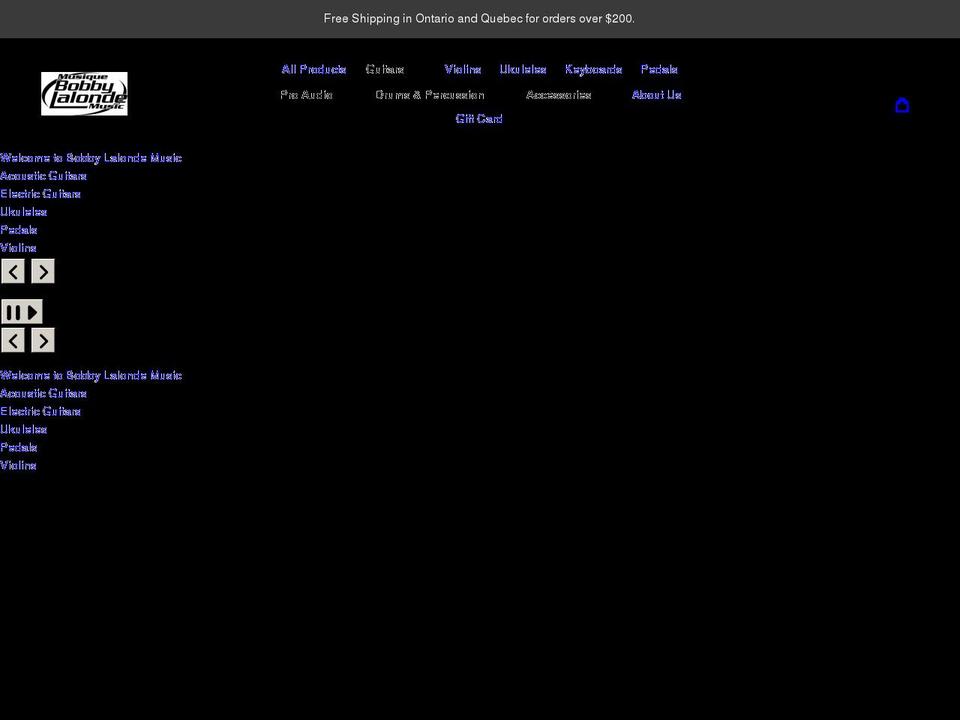Image resolution: width=960 pixels, height=720 pixels.
Task: Pause the slideshow autoplay
Action: [x=14, y=311]
